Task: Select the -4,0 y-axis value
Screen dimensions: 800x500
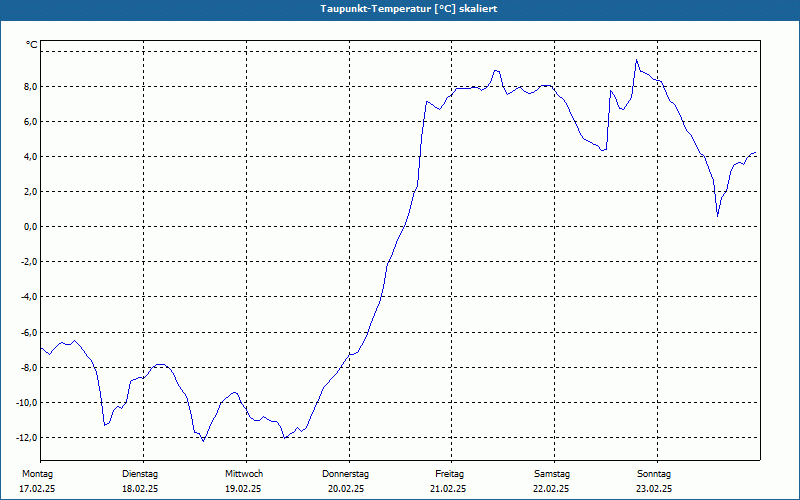Action: [x=29, y=297]
